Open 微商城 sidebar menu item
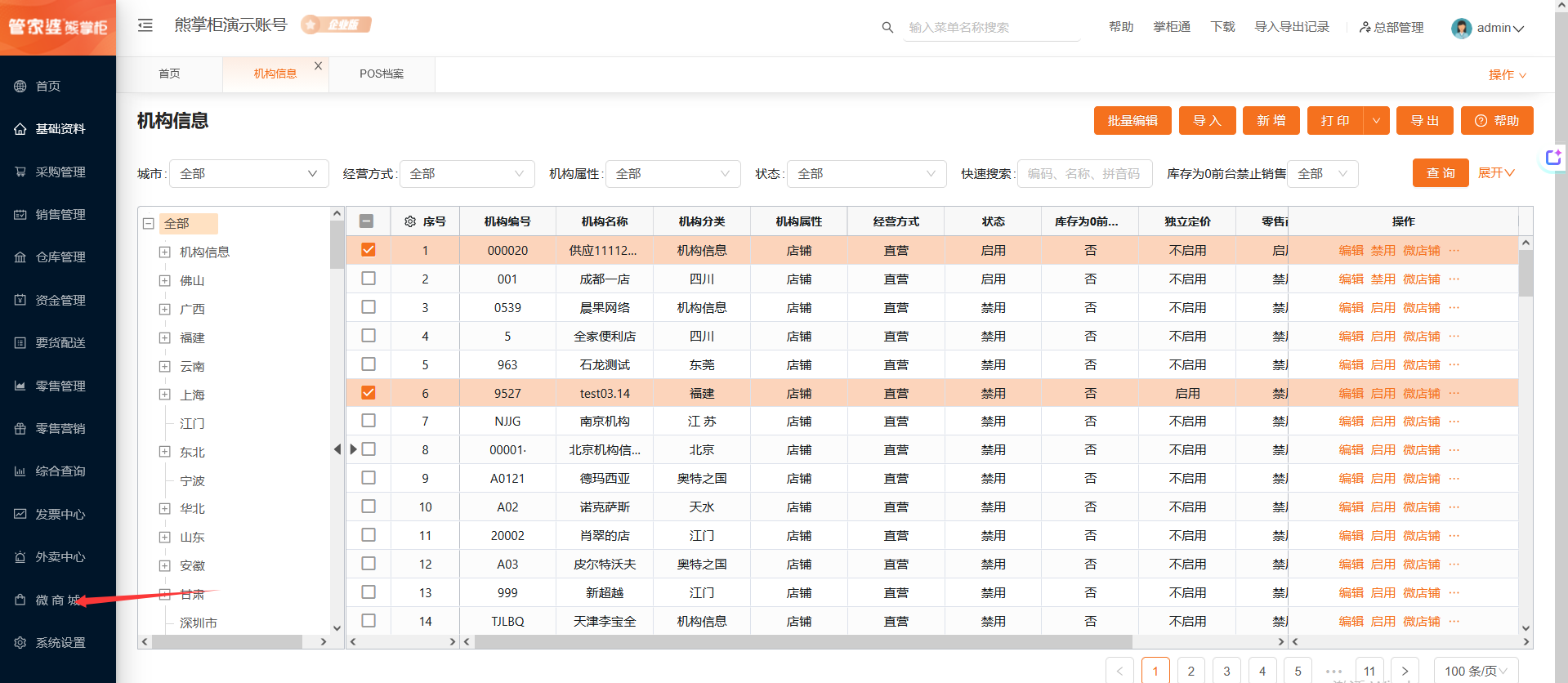Viewport: 1568px width, 683px height. click(57, 600)
